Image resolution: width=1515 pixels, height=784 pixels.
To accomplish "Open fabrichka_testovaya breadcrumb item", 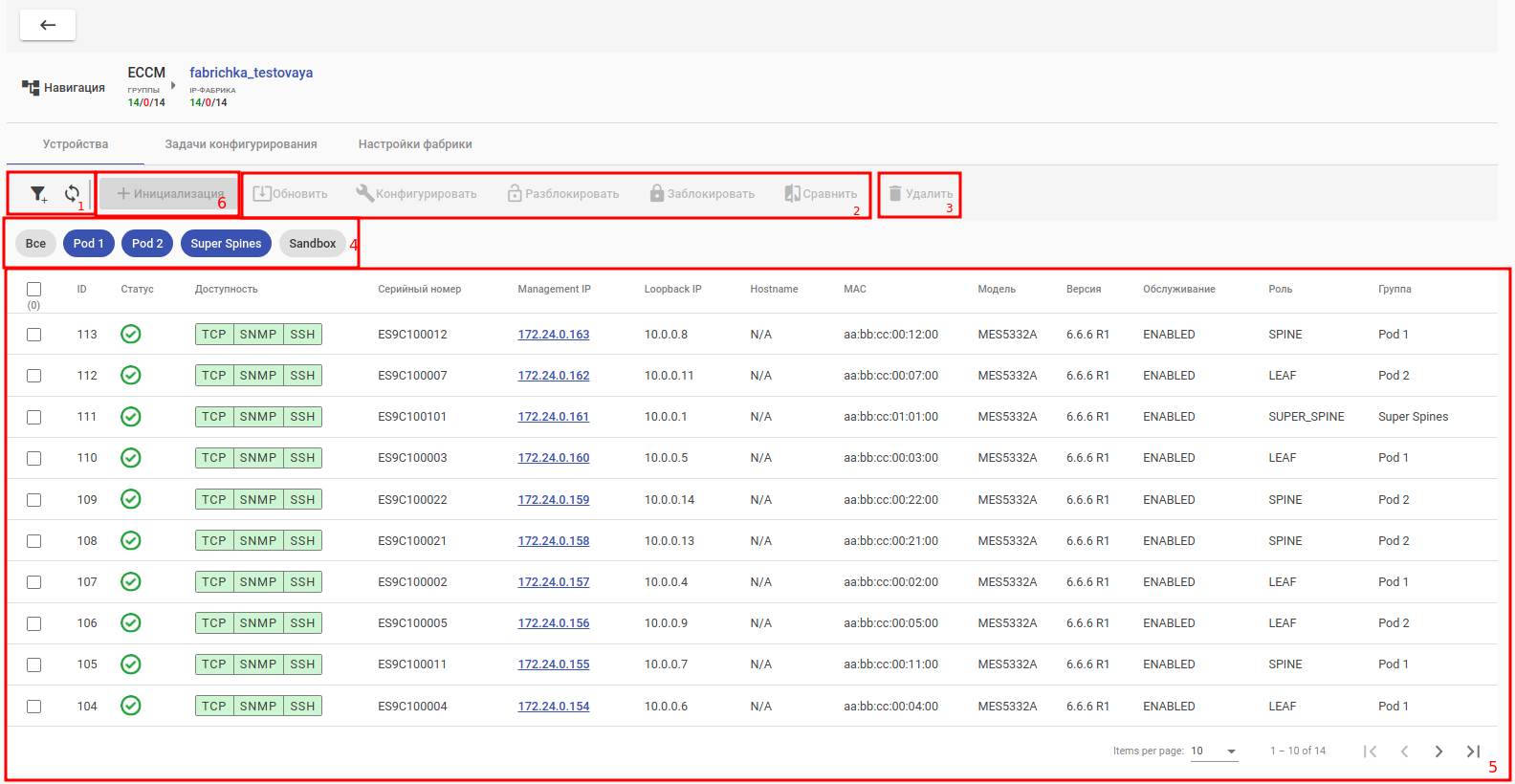I will pos(251,73).
